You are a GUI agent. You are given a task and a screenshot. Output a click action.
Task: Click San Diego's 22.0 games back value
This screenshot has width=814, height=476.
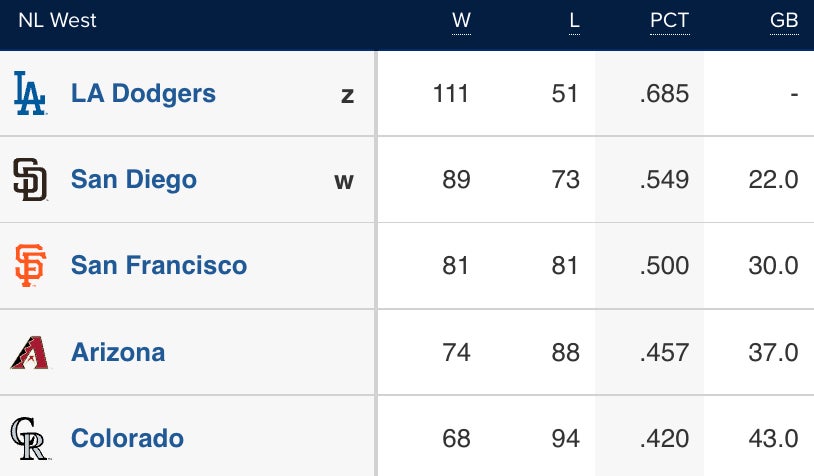tap(773, 180)
